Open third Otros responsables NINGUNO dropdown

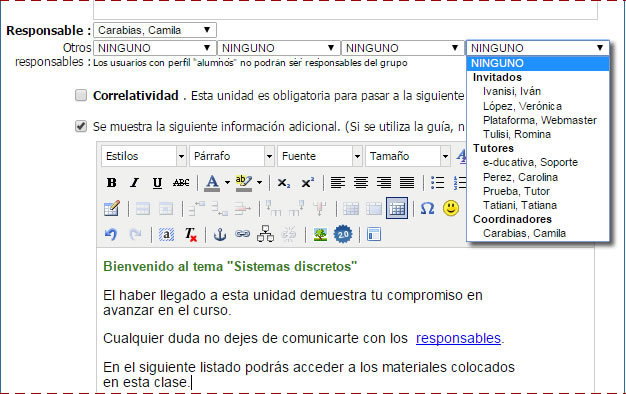pos(402,48)
